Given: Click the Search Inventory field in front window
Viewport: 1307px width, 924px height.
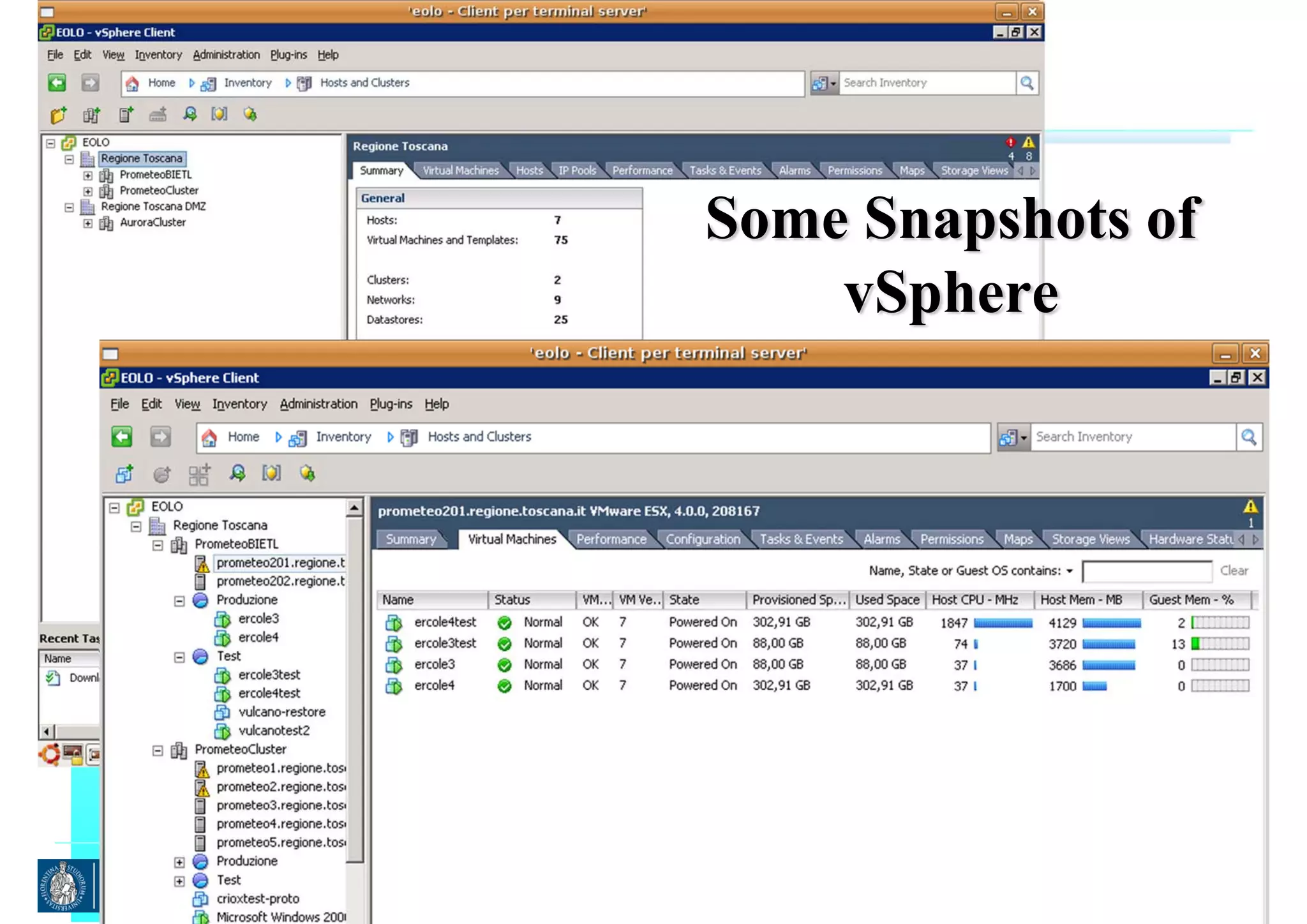Looking at the screenshot, I should (x=1133, y=437).
